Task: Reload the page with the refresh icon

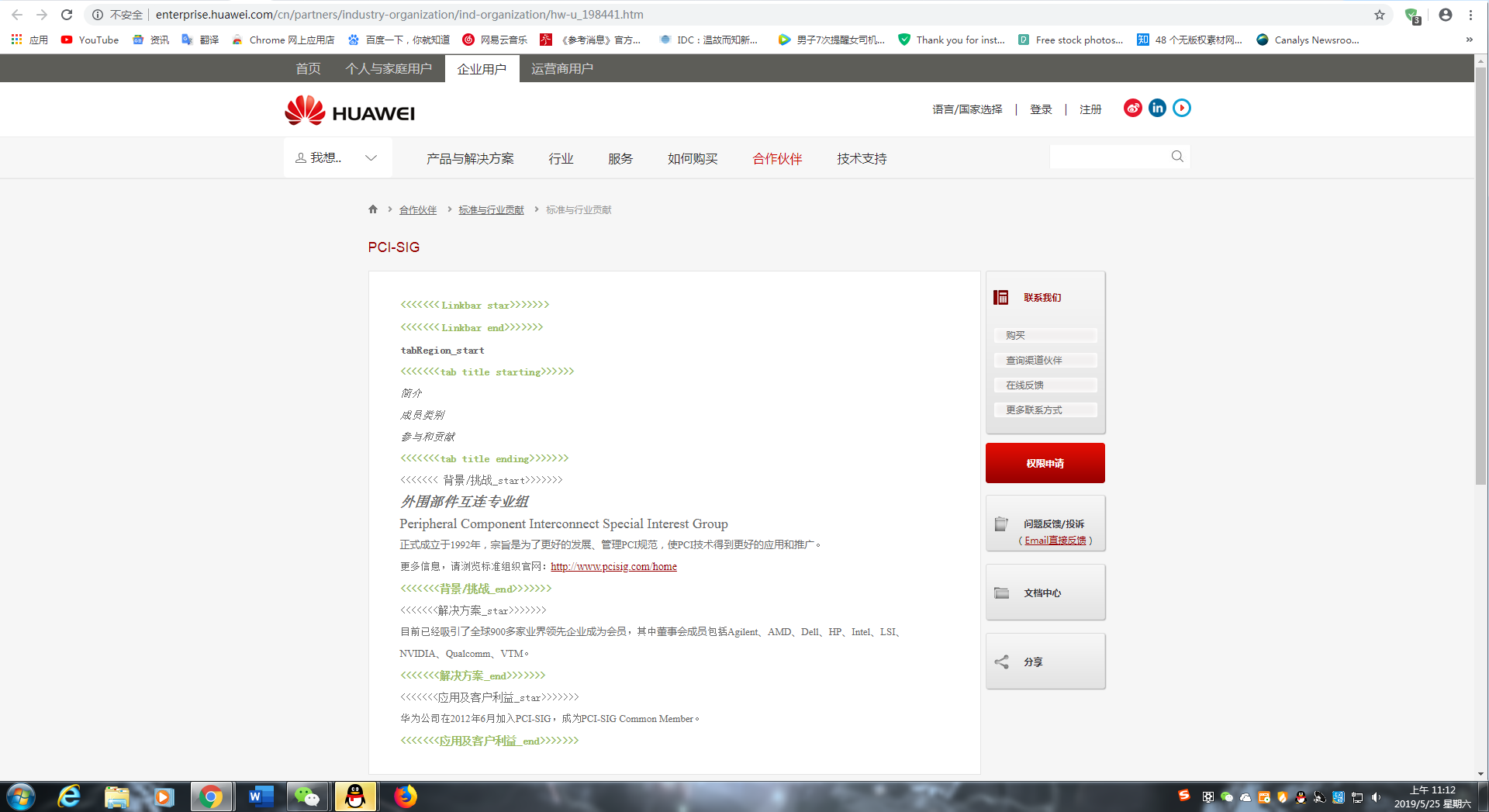Action: click(x=67, y=15)
